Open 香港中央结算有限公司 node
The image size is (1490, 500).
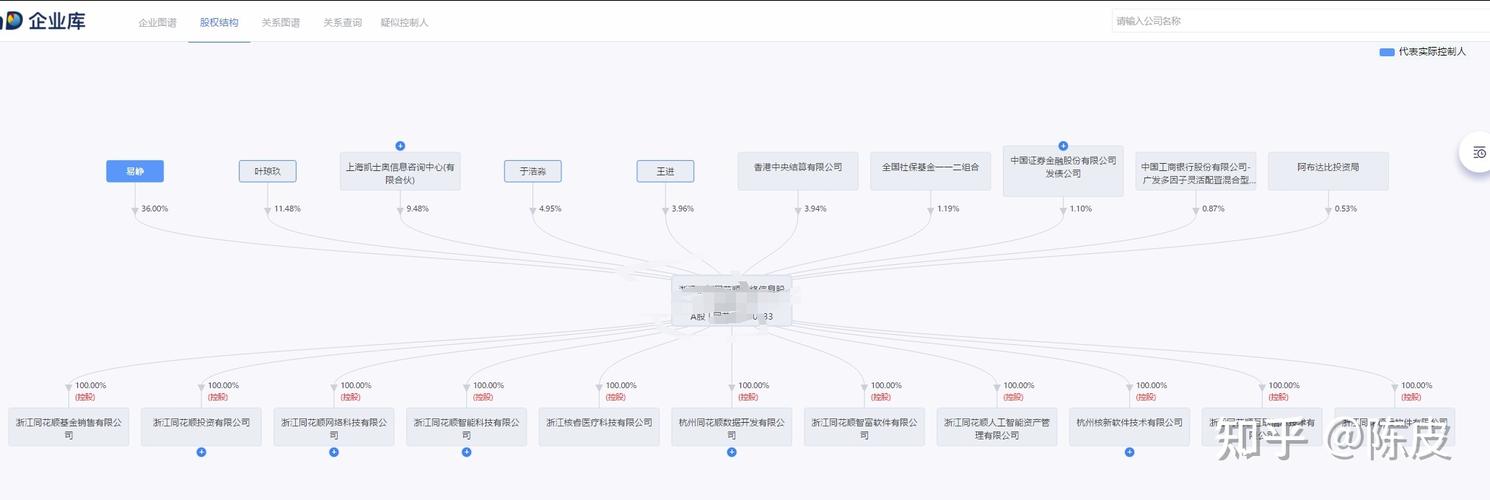(798, 171)
